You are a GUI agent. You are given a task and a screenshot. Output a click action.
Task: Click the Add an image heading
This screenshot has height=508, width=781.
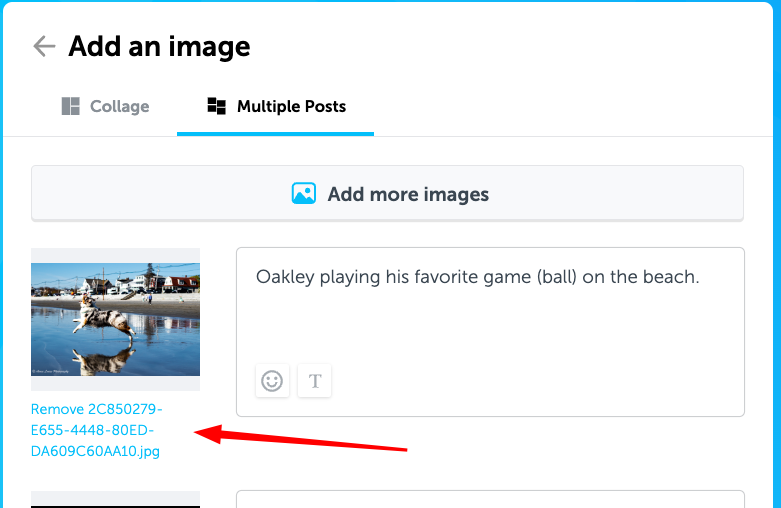[x=159, y=47]
